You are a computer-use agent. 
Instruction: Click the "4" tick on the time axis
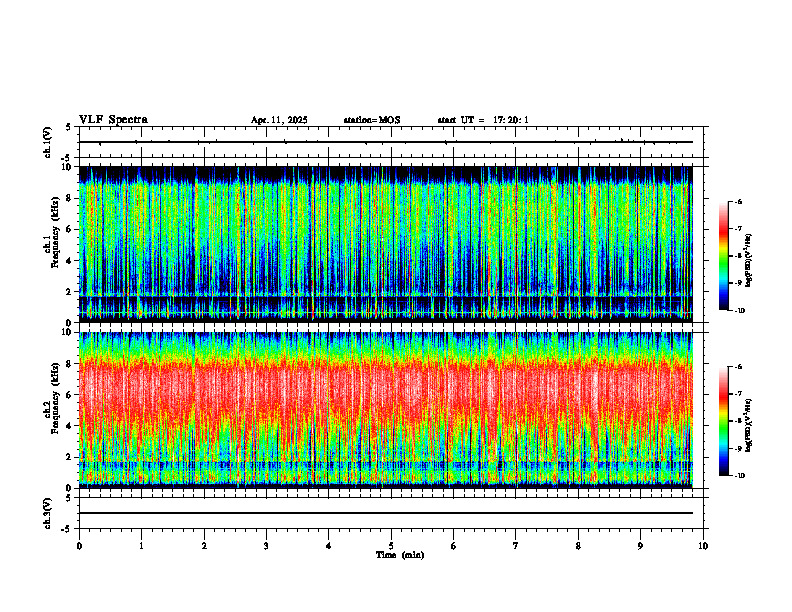coord(329,546)
